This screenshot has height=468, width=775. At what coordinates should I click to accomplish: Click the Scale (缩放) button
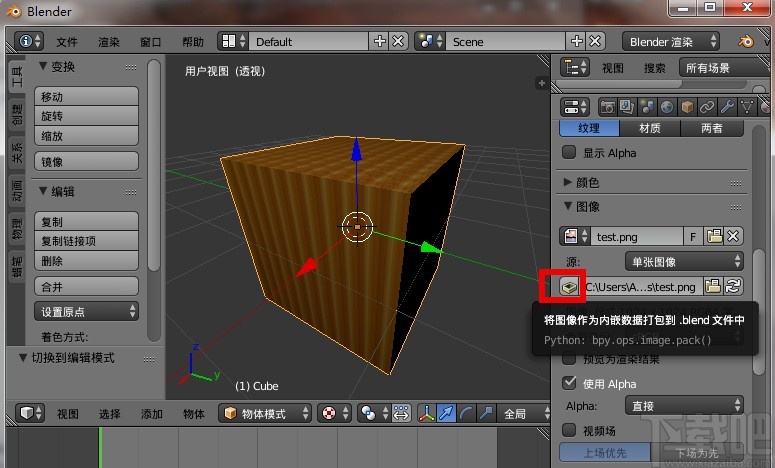pyautogui.click(x=86, y=135)
